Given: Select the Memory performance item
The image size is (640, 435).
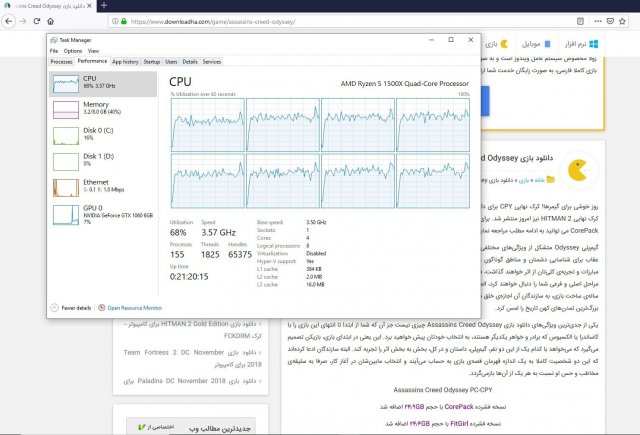Looking at the screenshot, I should [x=103, y=109].
